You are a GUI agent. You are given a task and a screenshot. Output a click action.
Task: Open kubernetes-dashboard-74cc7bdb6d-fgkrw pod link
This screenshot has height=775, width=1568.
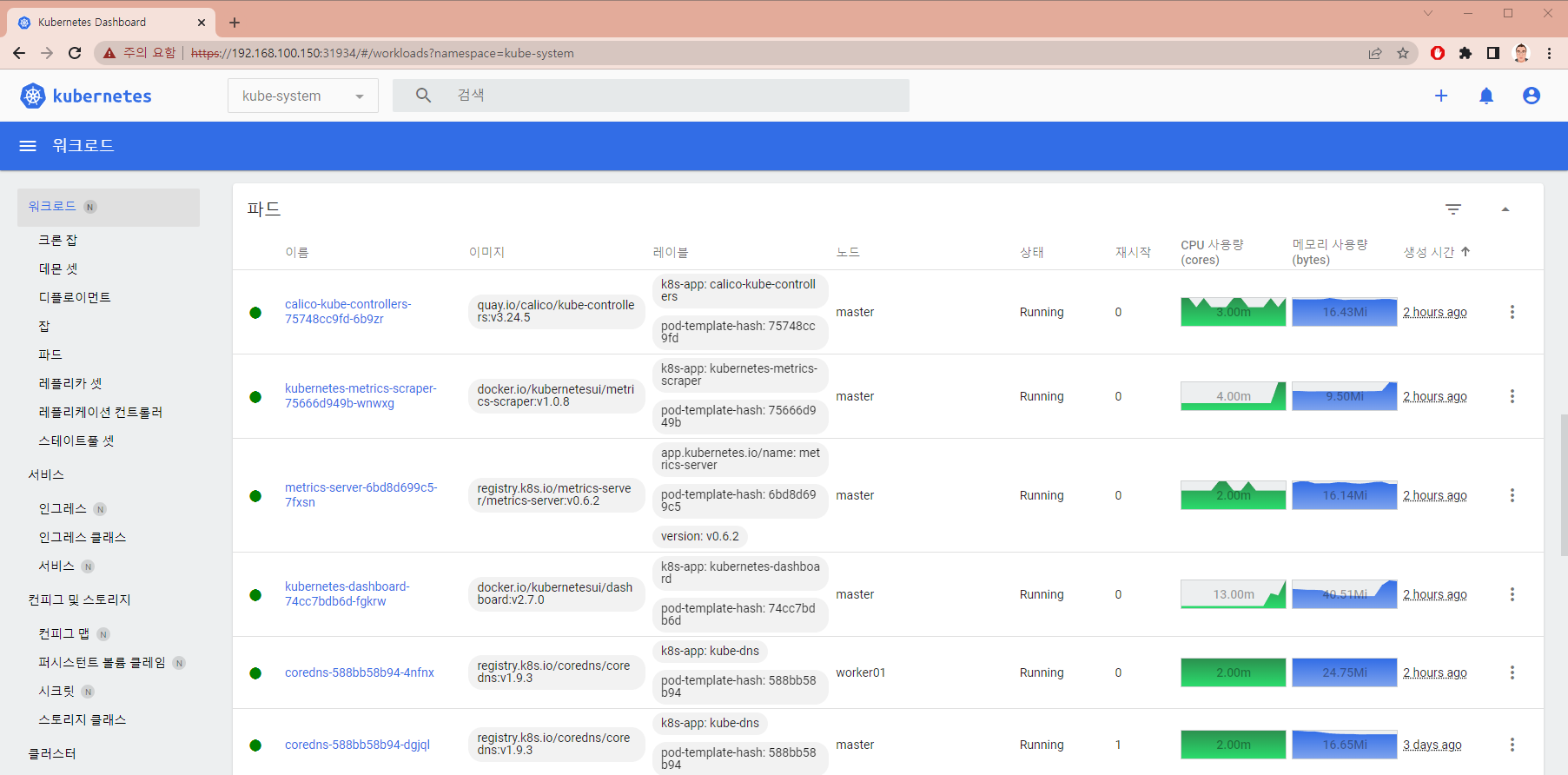[x=347, y=594]
